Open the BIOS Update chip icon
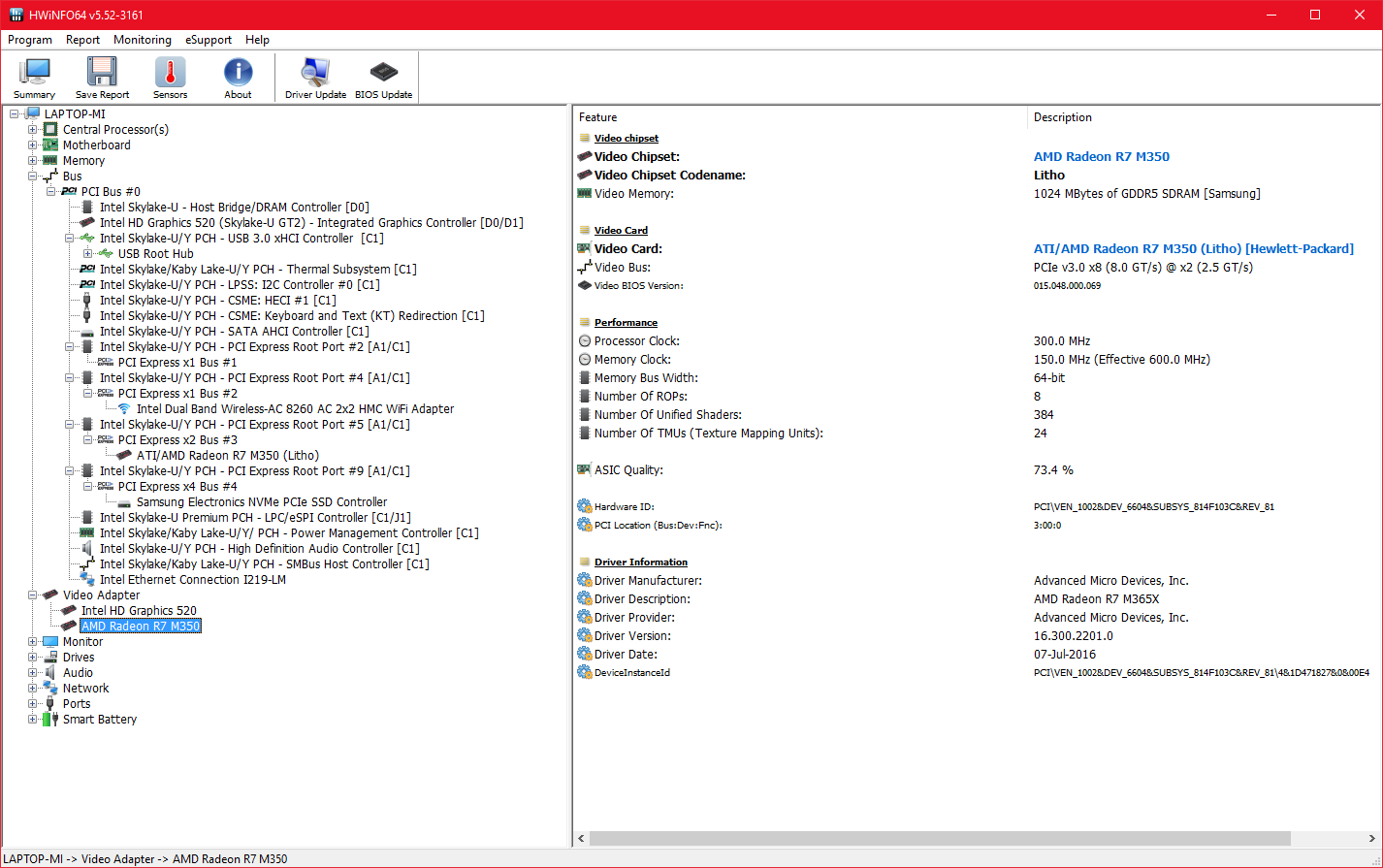The height and width of the screenshot is (868, 1383). tap(383, 73)
